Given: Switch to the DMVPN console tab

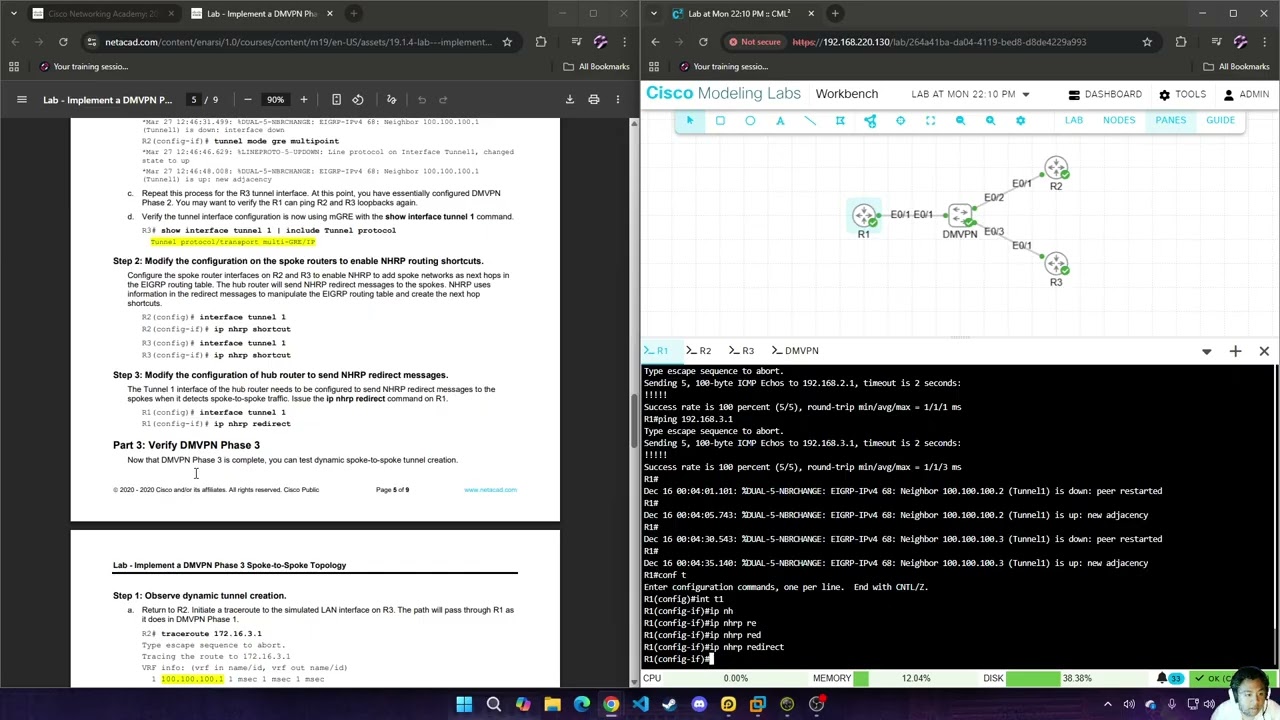Looking at the screenshot, I should tap(794, 351).
